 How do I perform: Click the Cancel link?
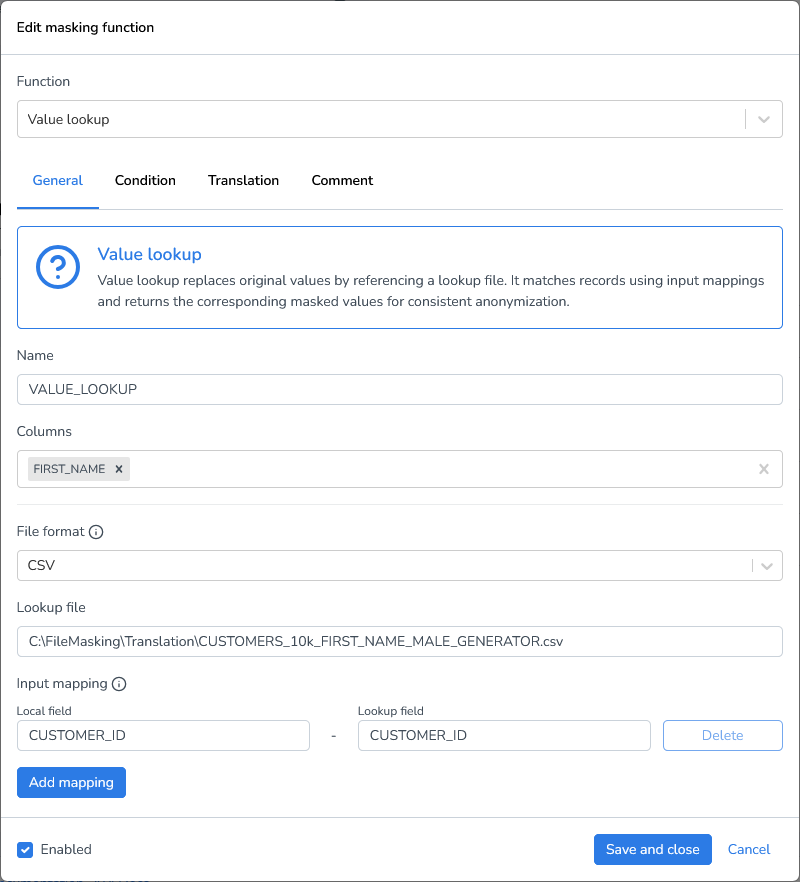tap(749, 849)
